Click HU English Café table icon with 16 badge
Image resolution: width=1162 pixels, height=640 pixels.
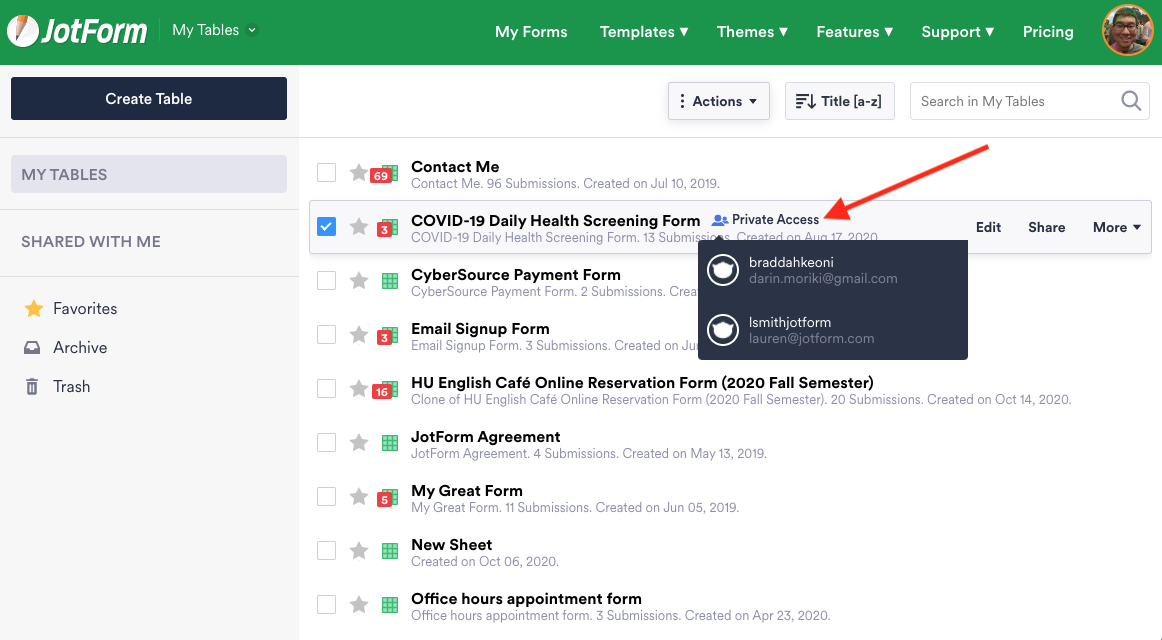coord(385,390)
